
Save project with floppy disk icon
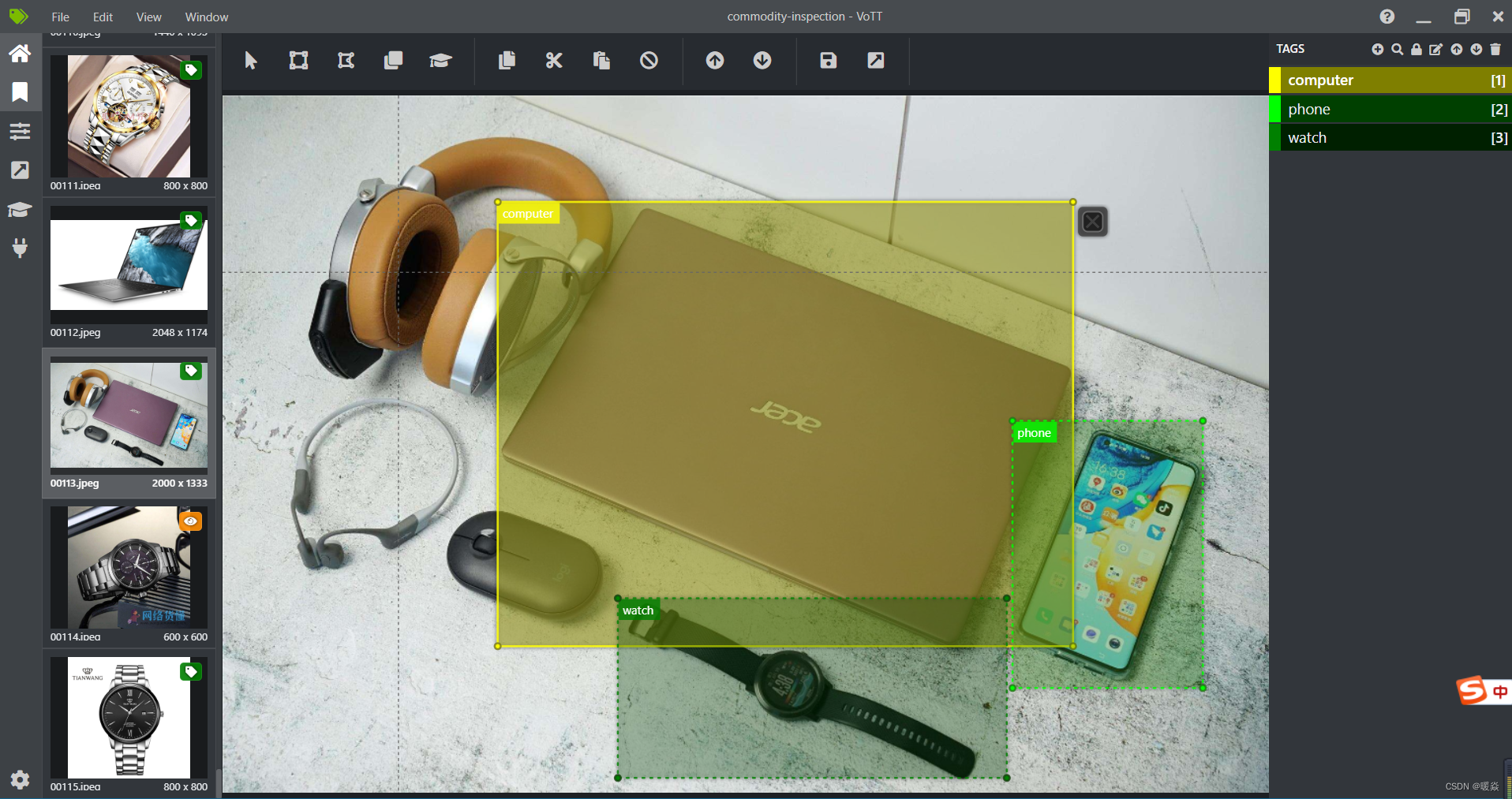coord(828,61)
